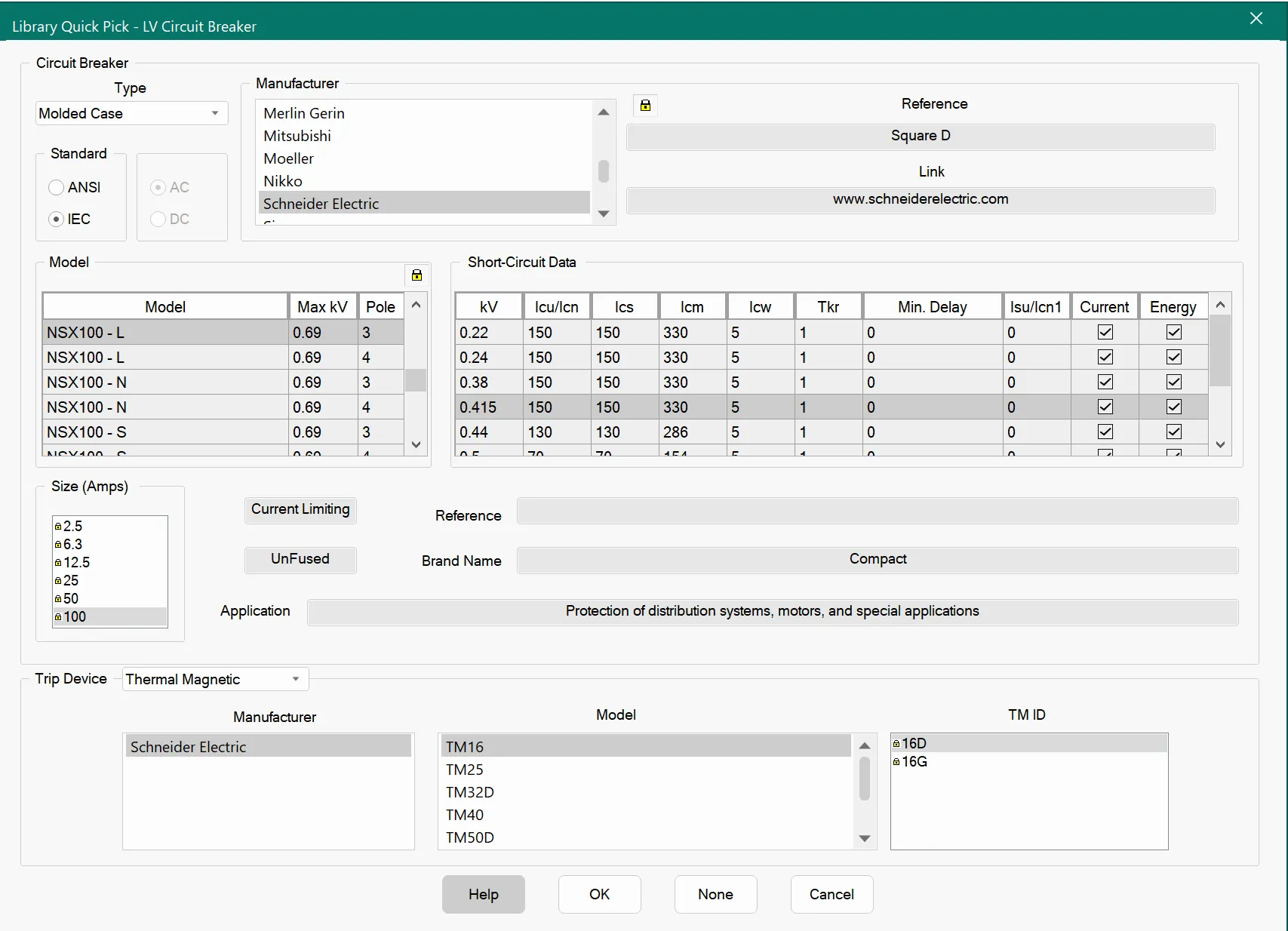Click the None button
Screen dimensions: 1288x931
[715, 894]
